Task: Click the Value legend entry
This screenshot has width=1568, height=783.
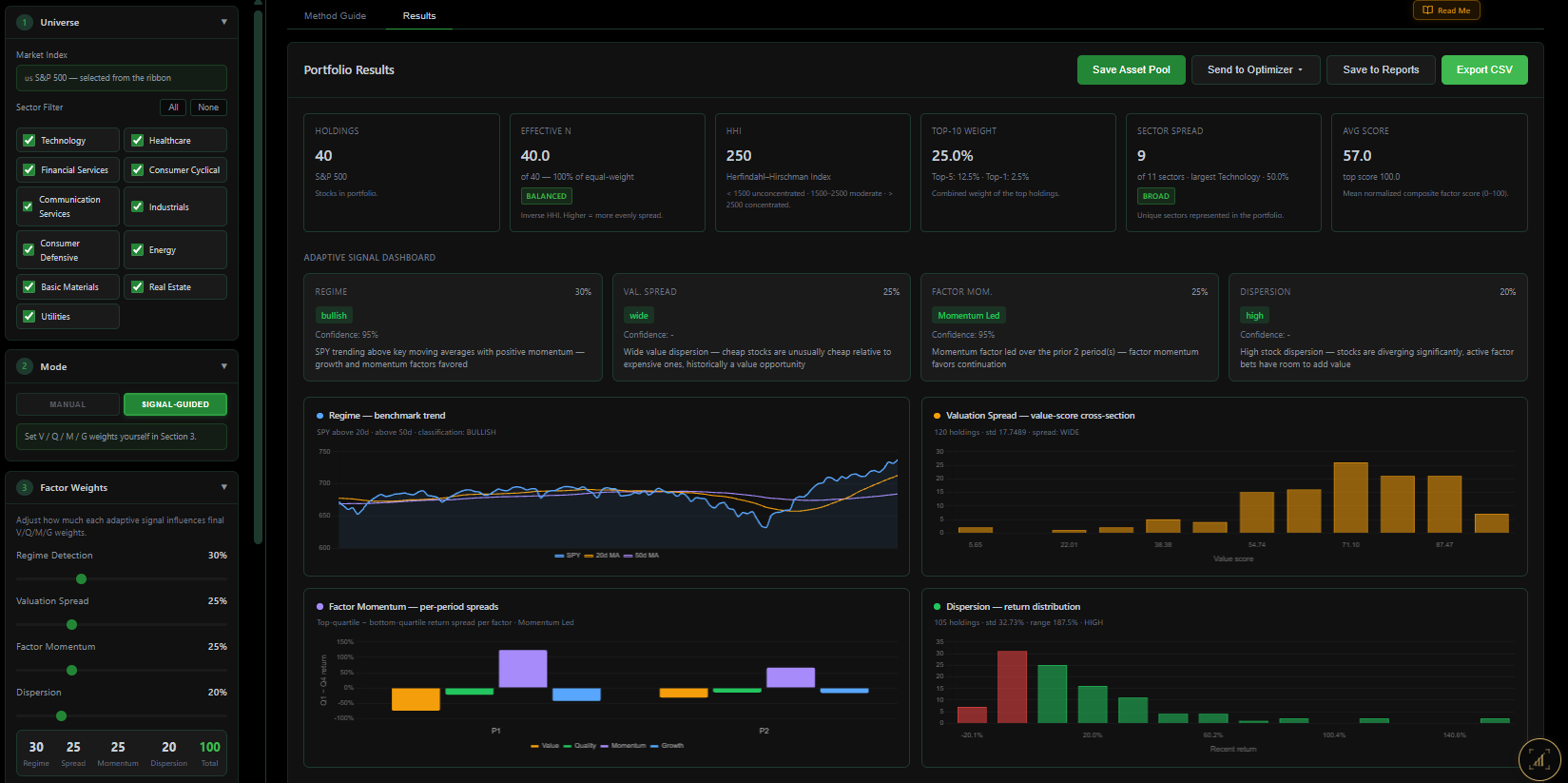Action: (x=545, y=745)
